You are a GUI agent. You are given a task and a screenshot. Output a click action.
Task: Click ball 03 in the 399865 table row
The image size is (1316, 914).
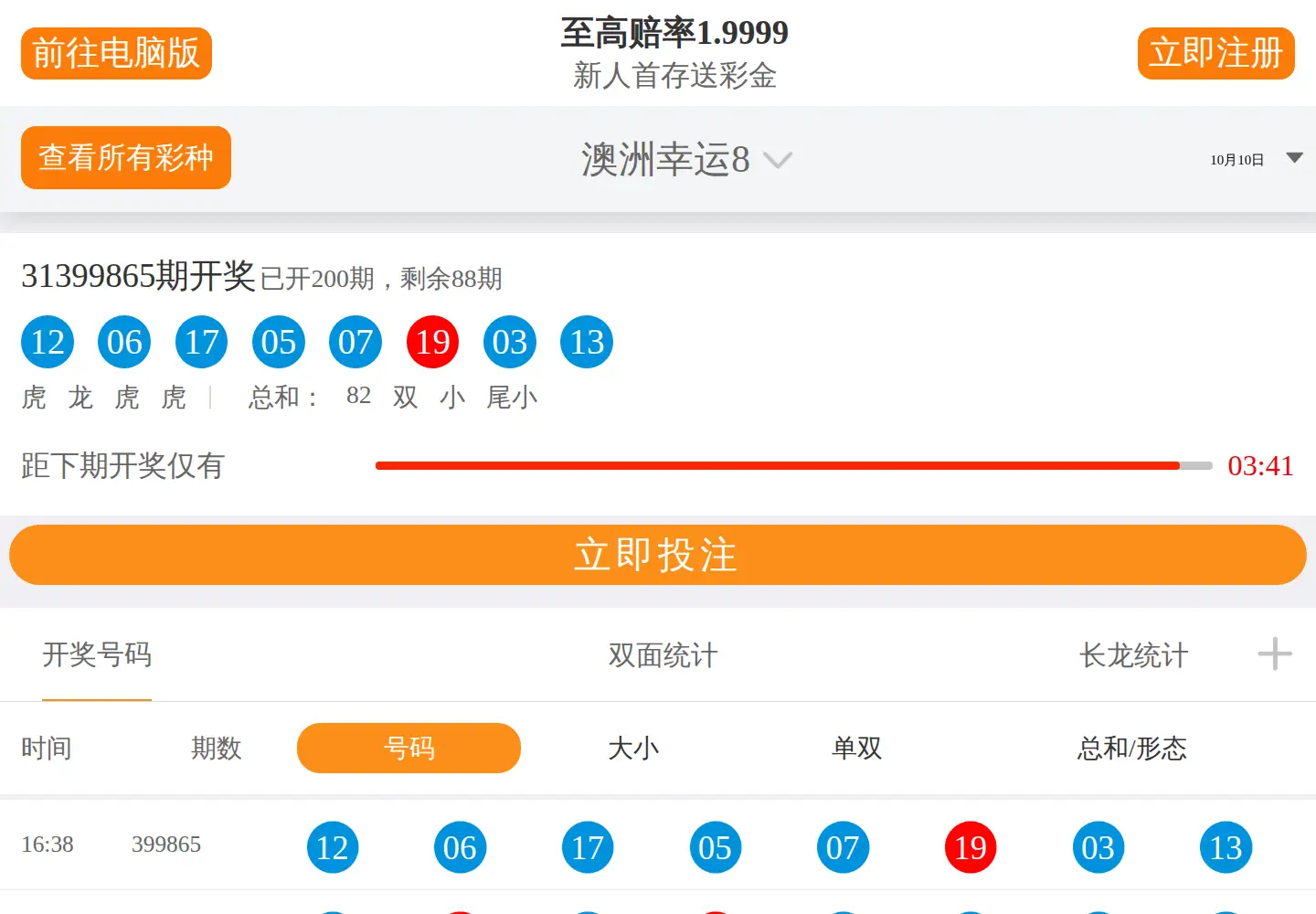(1098, 847)
